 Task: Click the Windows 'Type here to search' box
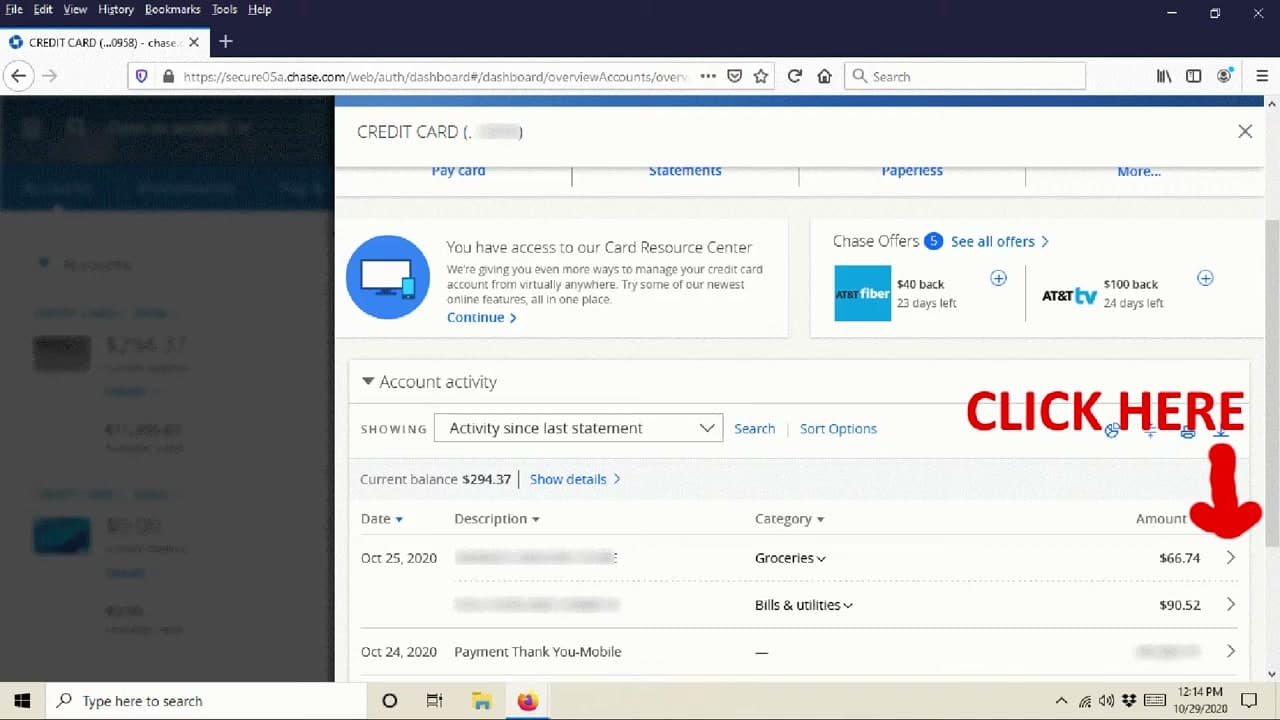tap(208, 701)
